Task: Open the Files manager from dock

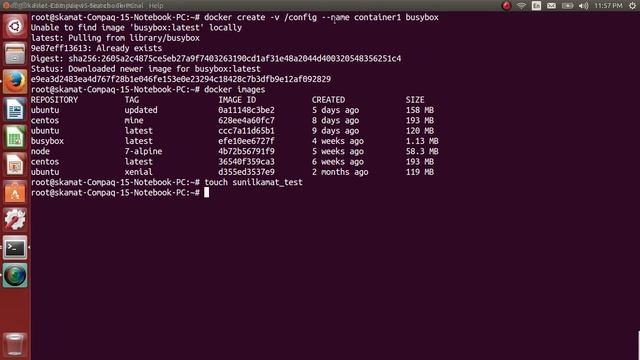Action: point(15,54)
